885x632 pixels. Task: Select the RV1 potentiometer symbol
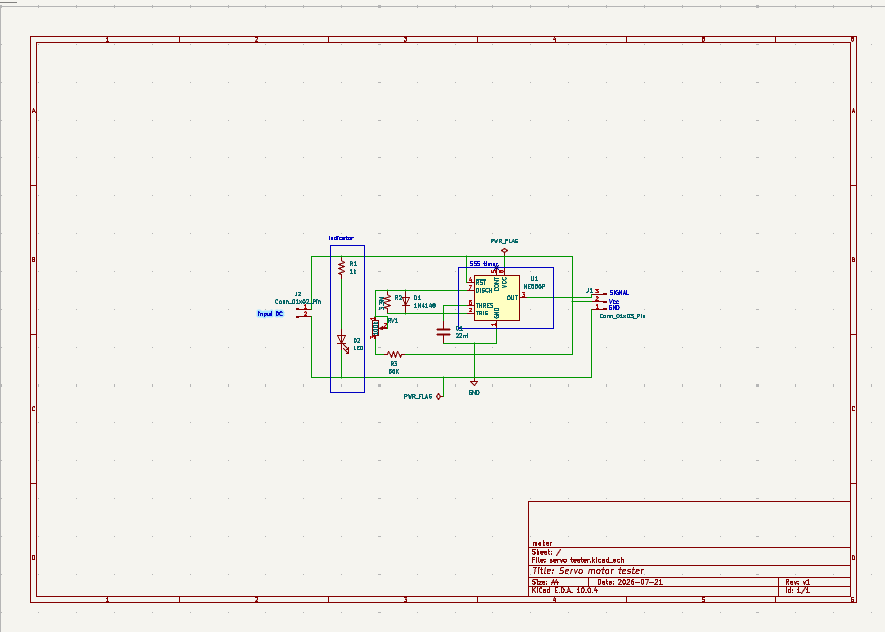click(x=377, y=327)
